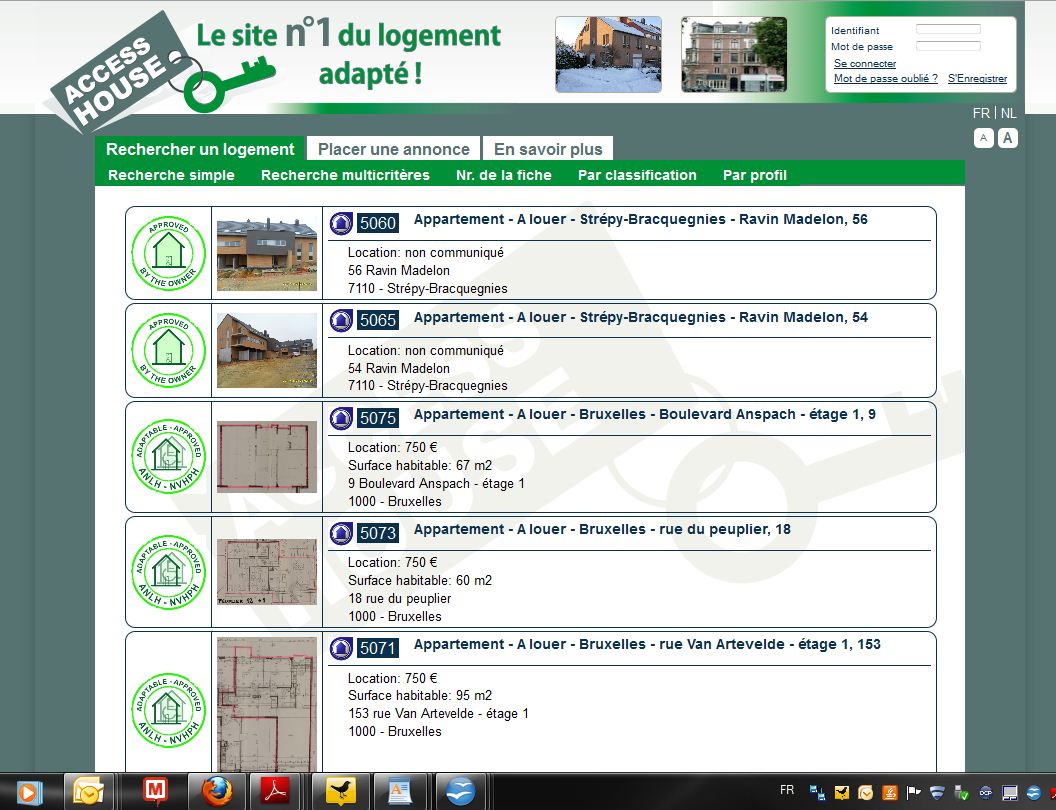Image resolution: width=1056 pixels, height=810 pixels.
Task: Click the Adaptable-Approved ANLH badge for listing 5075
Action: point(168,457)
